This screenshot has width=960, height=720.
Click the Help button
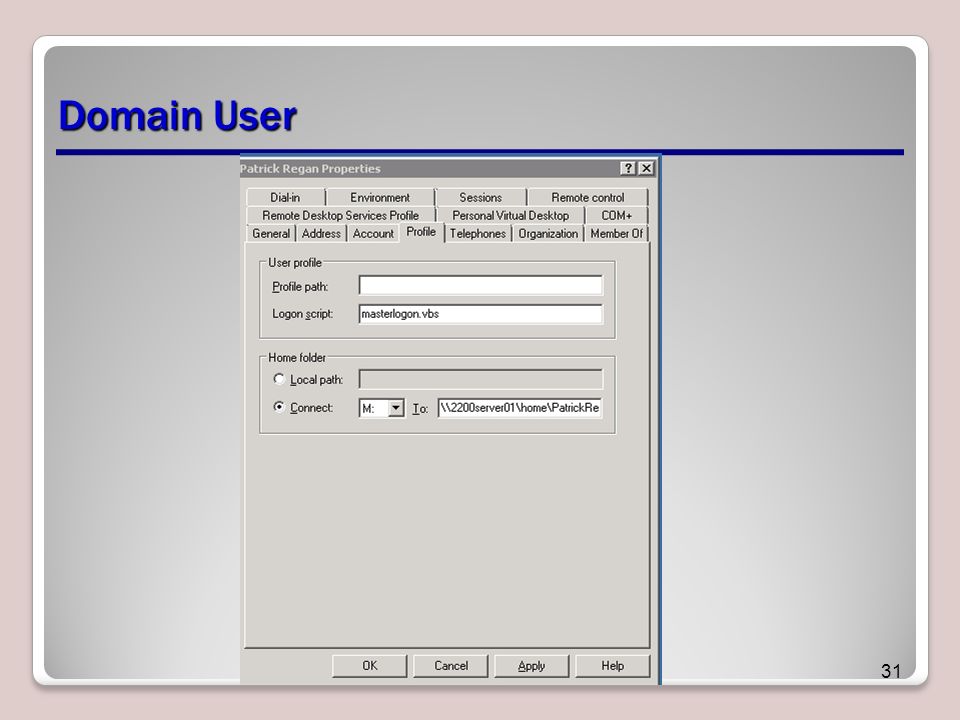[612, 666]
